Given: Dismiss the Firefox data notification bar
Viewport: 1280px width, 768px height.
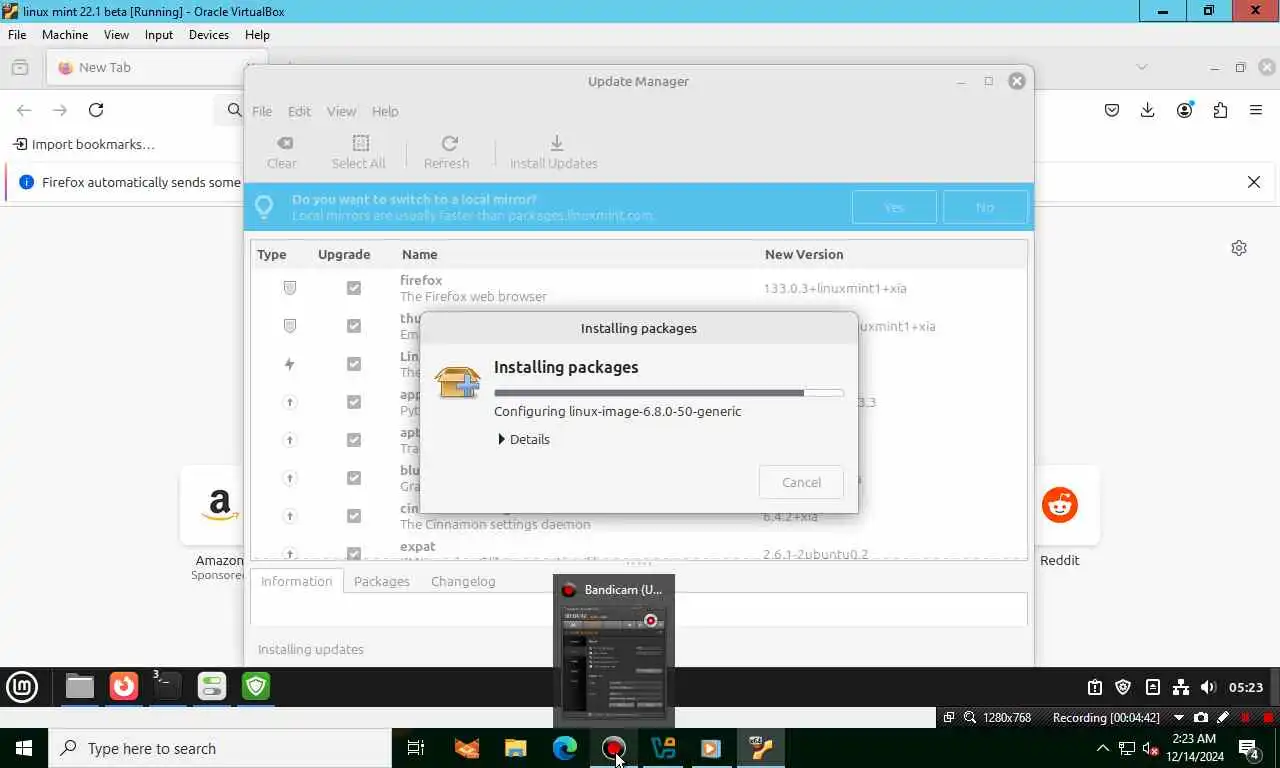Looking at the screenshot, I should pos(1254,182).
